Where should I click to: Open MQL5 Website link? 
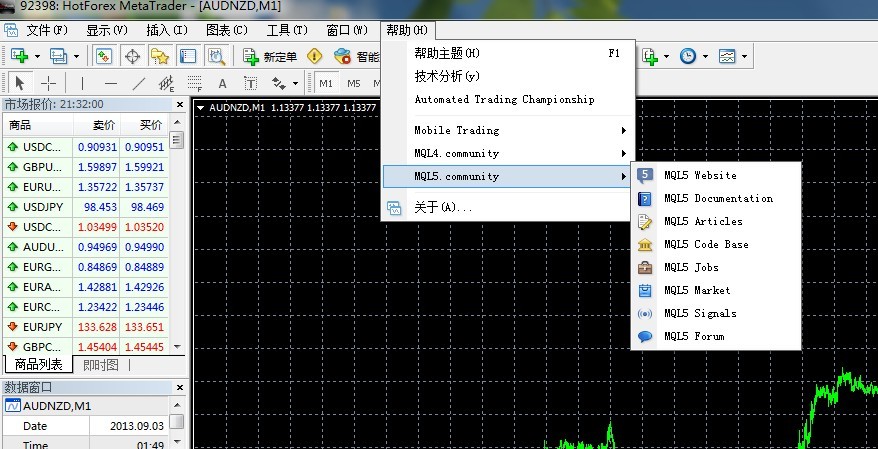[716, 175]
